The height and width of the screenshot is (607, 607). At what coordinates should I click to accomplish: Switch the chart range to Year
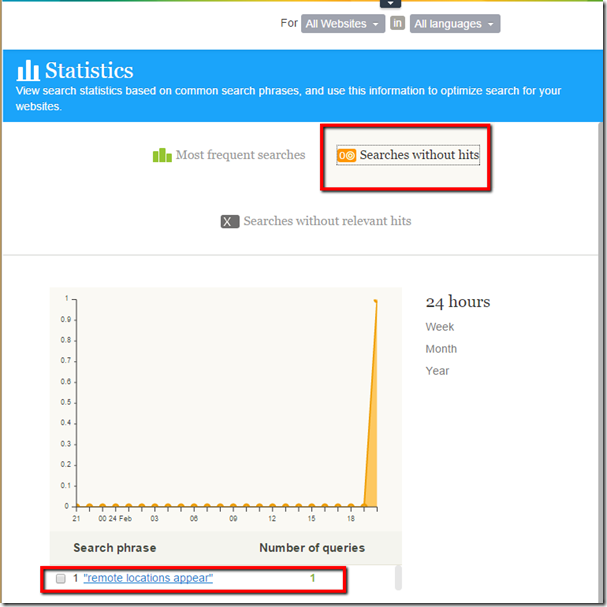pyautogui.click(x=437, y=371)
